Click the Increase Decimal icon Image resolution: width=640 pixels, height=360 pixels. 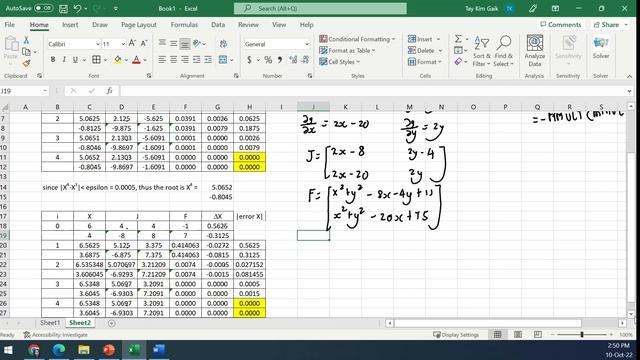pos(293,60)
